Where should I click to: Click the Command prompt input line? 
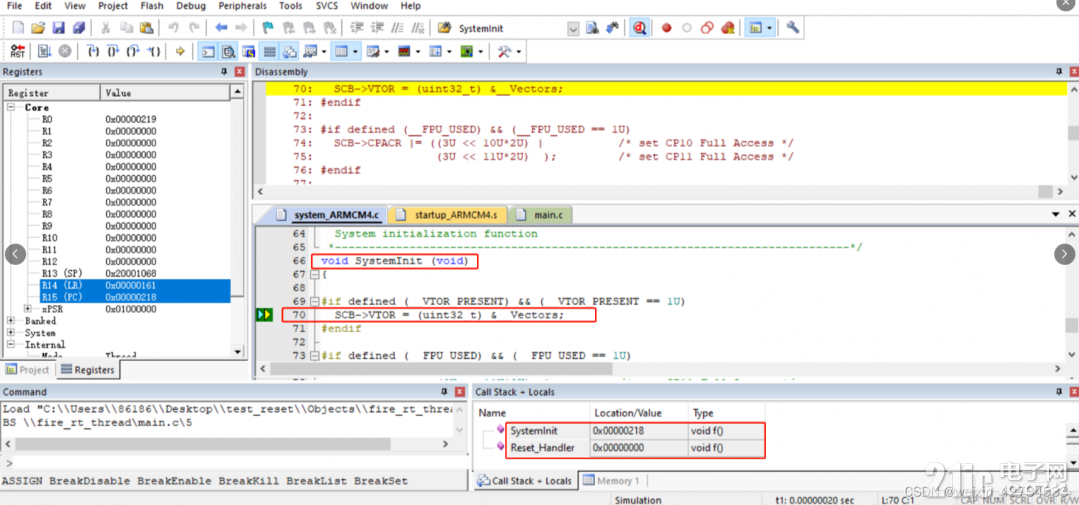tap(234, 462)
